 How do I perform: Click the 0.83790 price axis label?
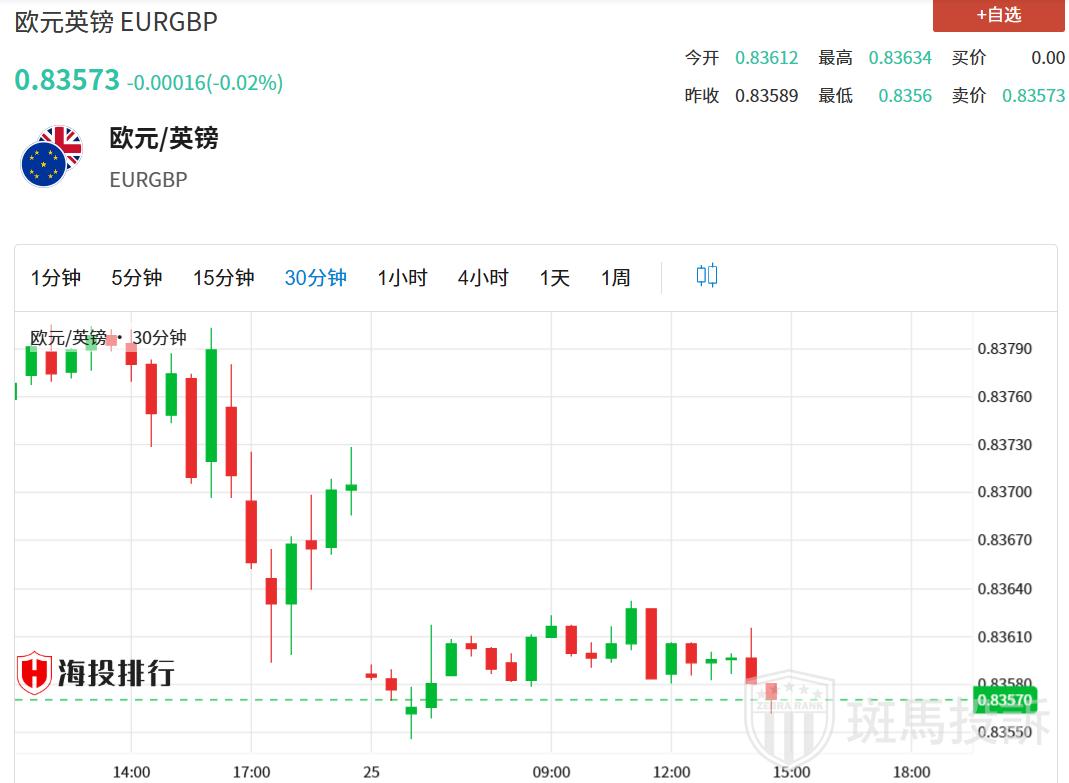pos(1004,349)
